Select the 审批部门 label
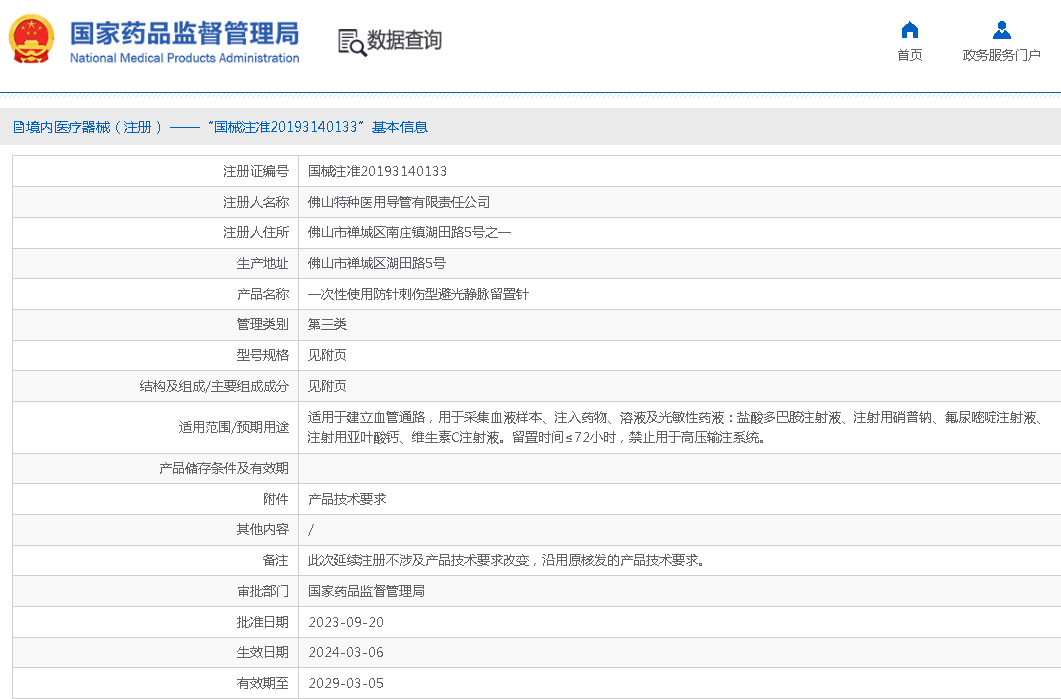Screen dimensions: 1061x699 point(263,591)
